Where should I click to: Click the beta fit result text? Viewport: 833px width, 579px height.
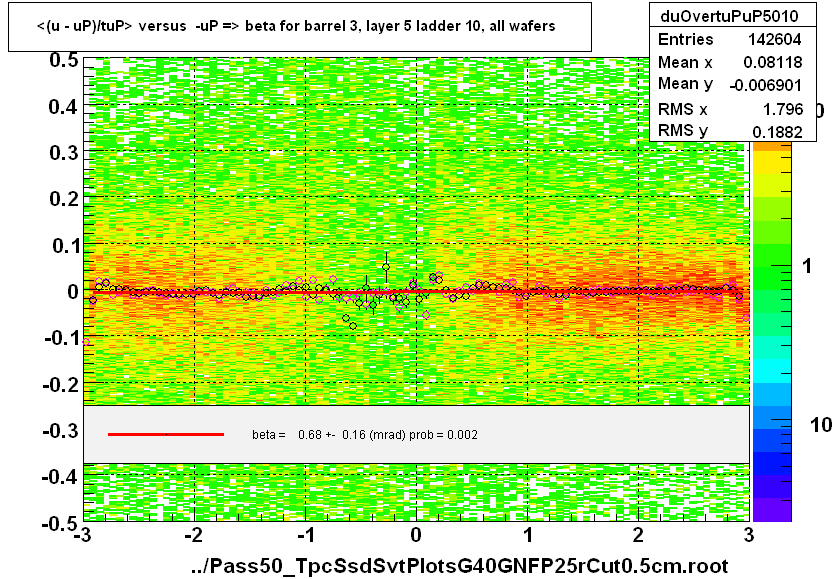(x=364, y=435)
